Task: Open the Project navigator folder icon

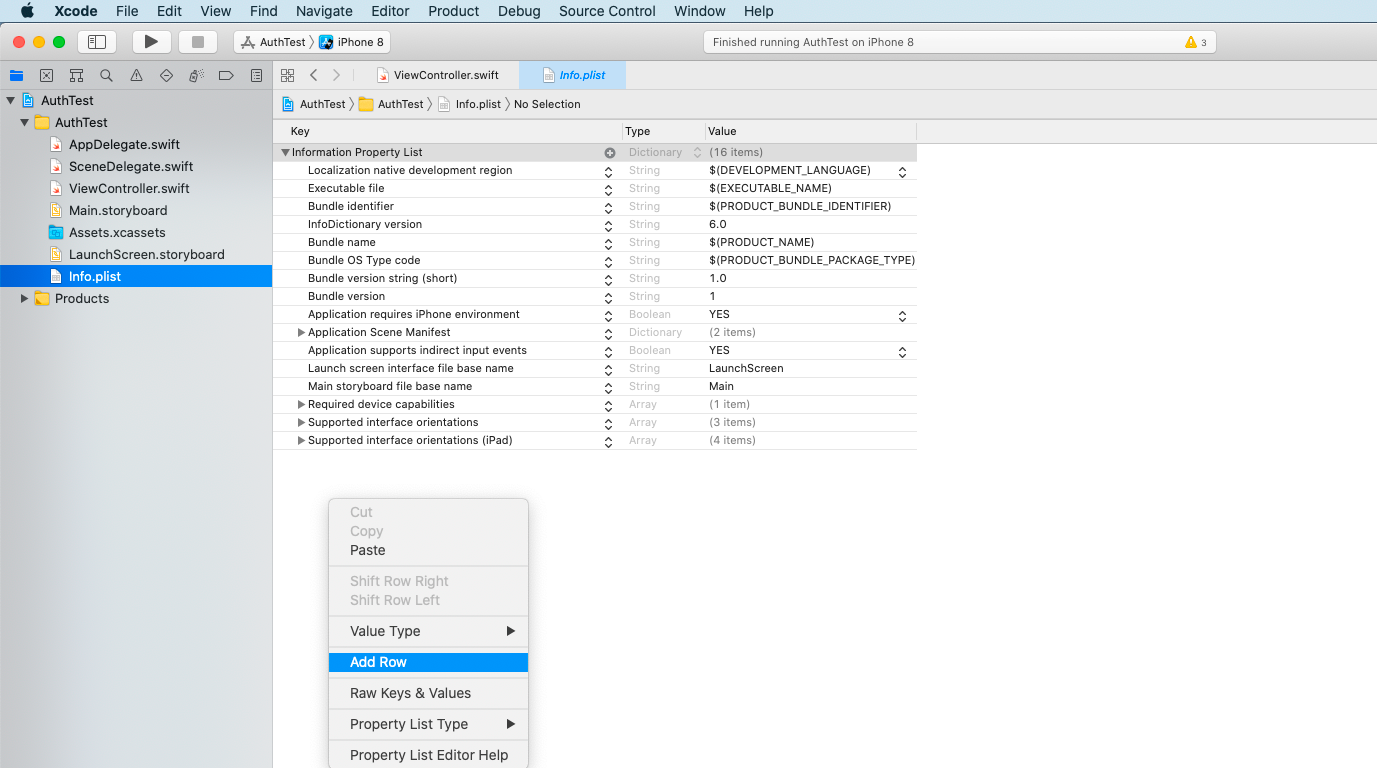Action: coord(17,75)
